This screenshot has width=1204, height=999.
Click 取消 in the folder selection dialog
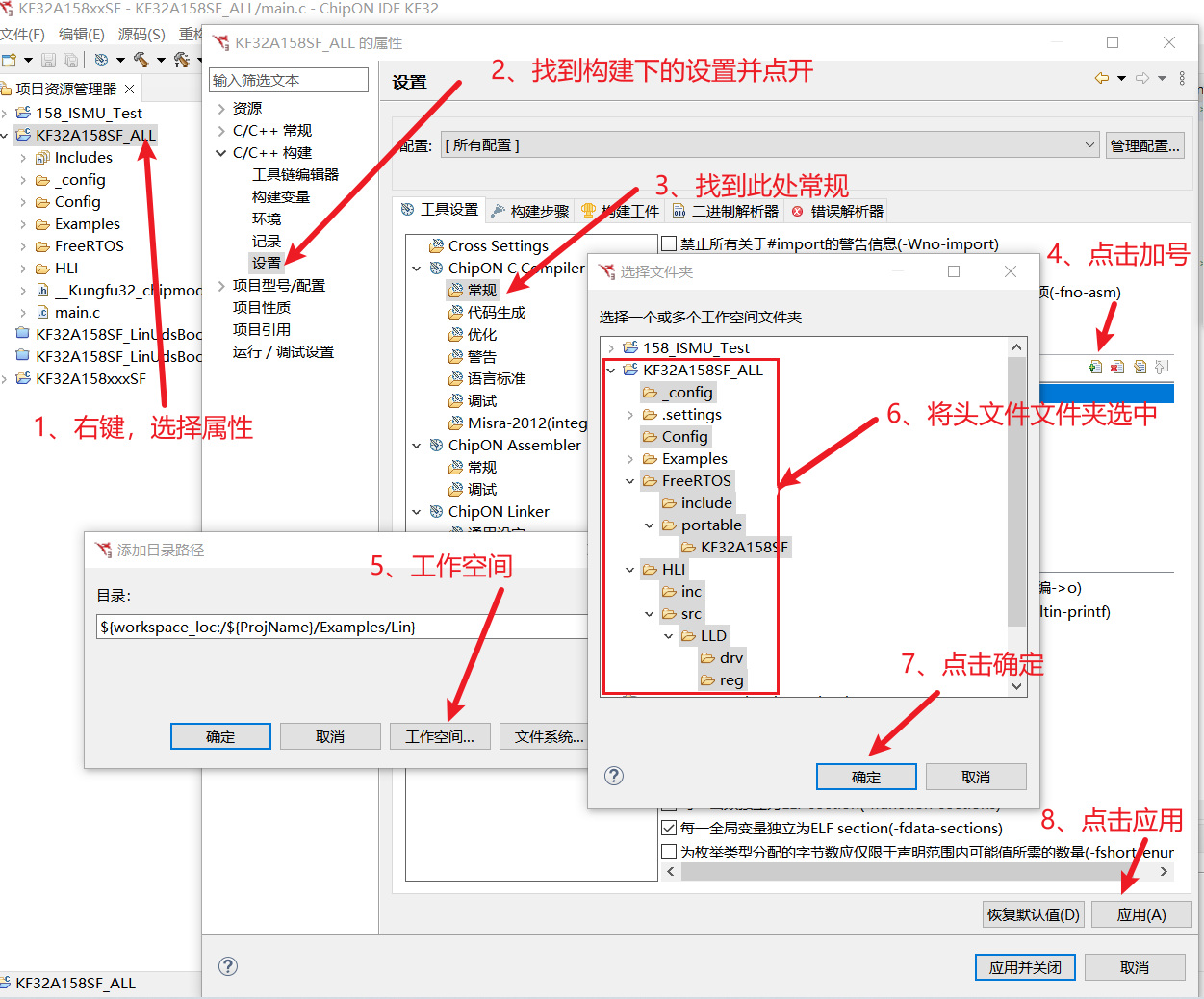coord(976,777)
